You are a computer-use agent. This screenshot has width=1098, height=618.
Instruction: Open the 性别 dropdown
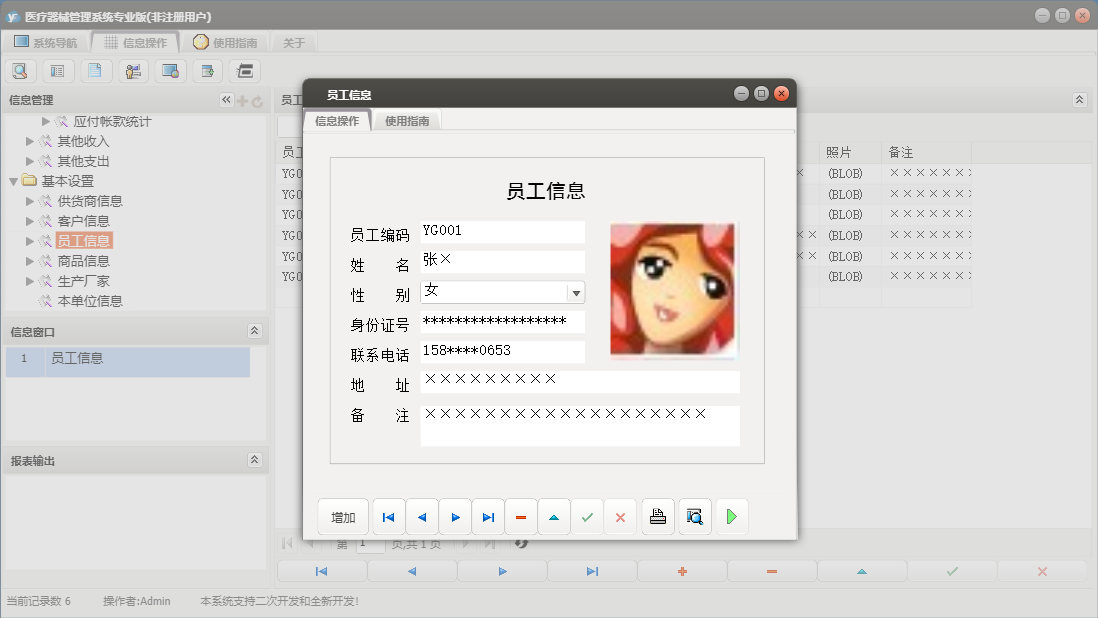(575, 293)
